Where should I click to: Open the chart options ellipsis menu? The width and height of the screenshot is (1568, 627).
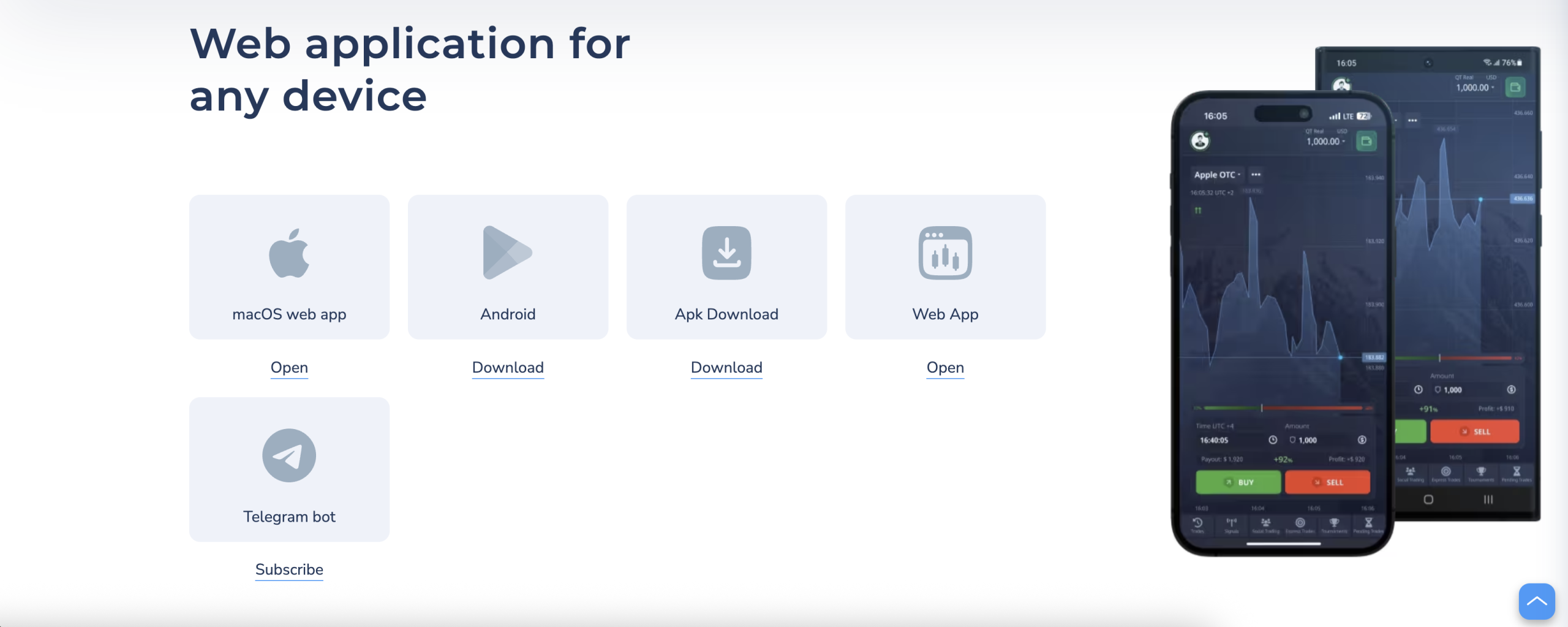click(x=1256, y=175)
